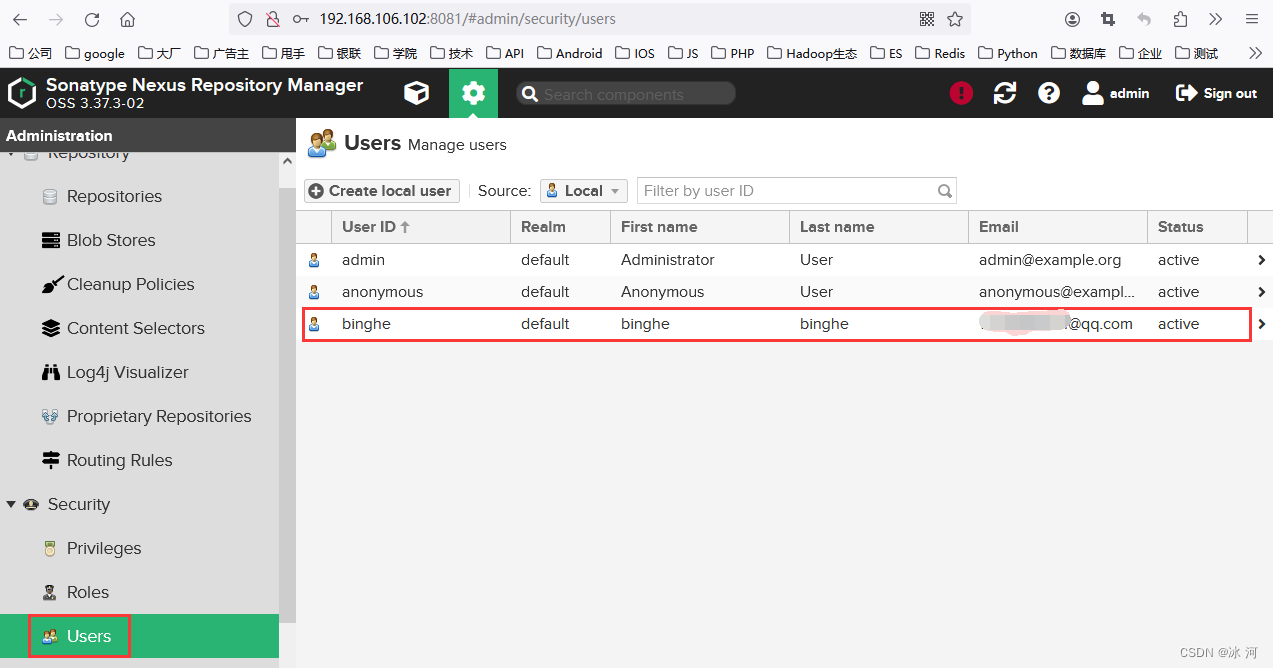Click the Create local user button

tap(381, 191)
